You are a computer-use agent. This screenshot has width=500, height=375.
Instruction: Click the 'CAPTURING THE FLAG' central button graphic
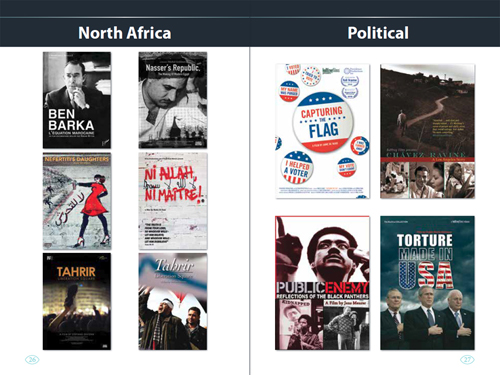pyautogui.click(x=322, y=122)
